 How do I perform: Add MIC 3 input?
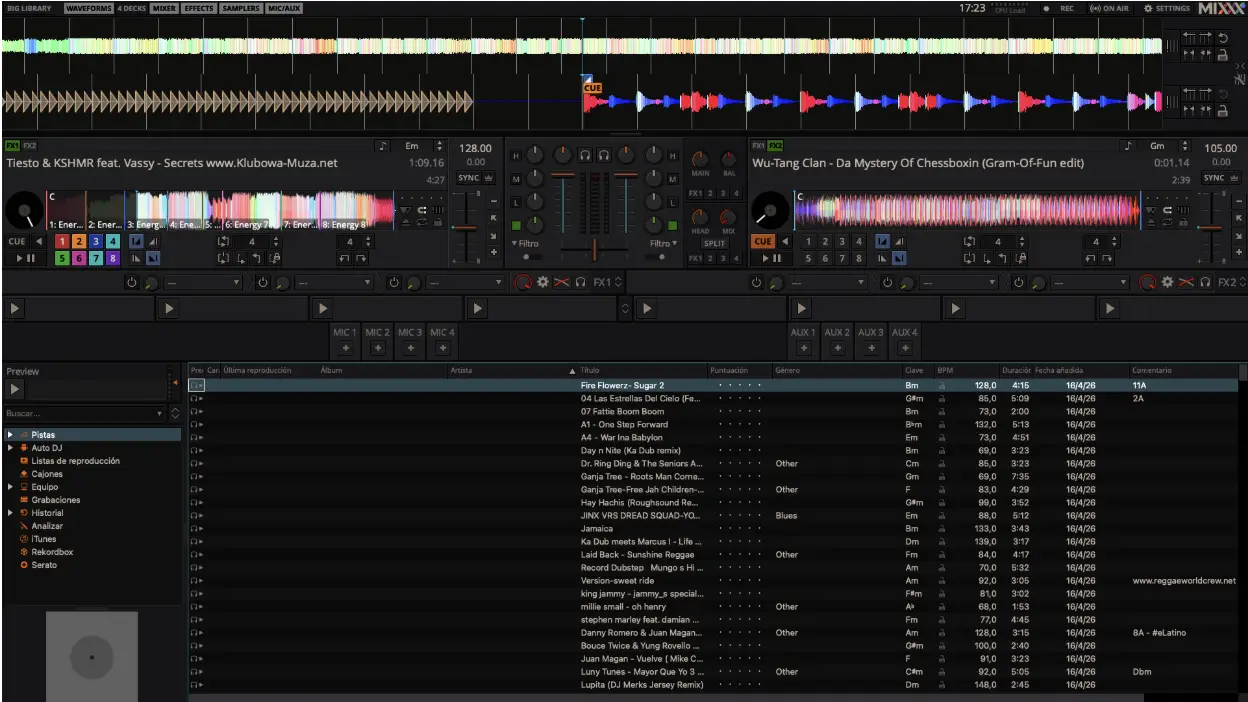coord(410,348)
